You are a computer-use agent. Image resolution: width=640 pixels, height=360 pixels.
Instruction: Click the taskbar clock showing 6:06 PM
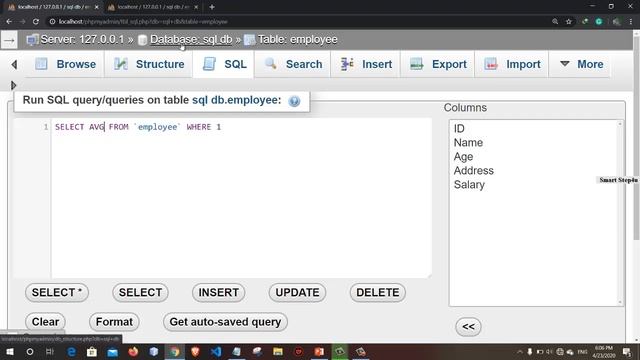click(604, 352)
